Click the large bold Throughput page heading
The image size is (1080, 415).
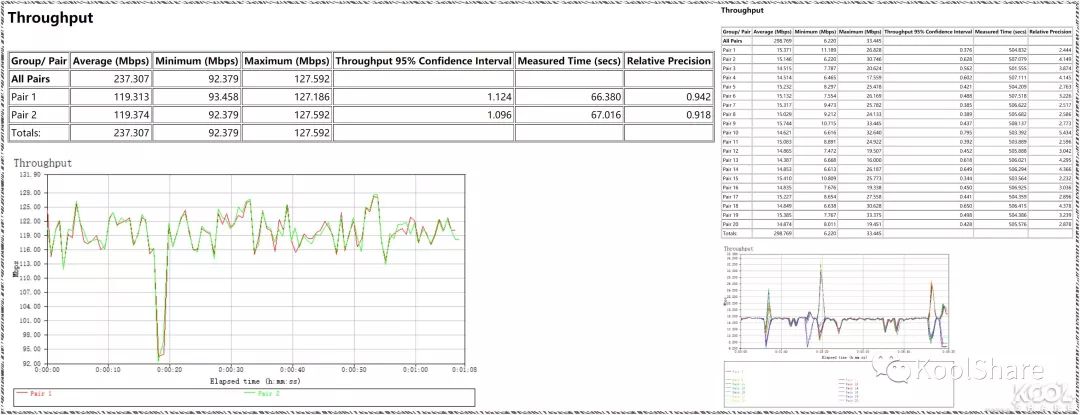(51, 19)
